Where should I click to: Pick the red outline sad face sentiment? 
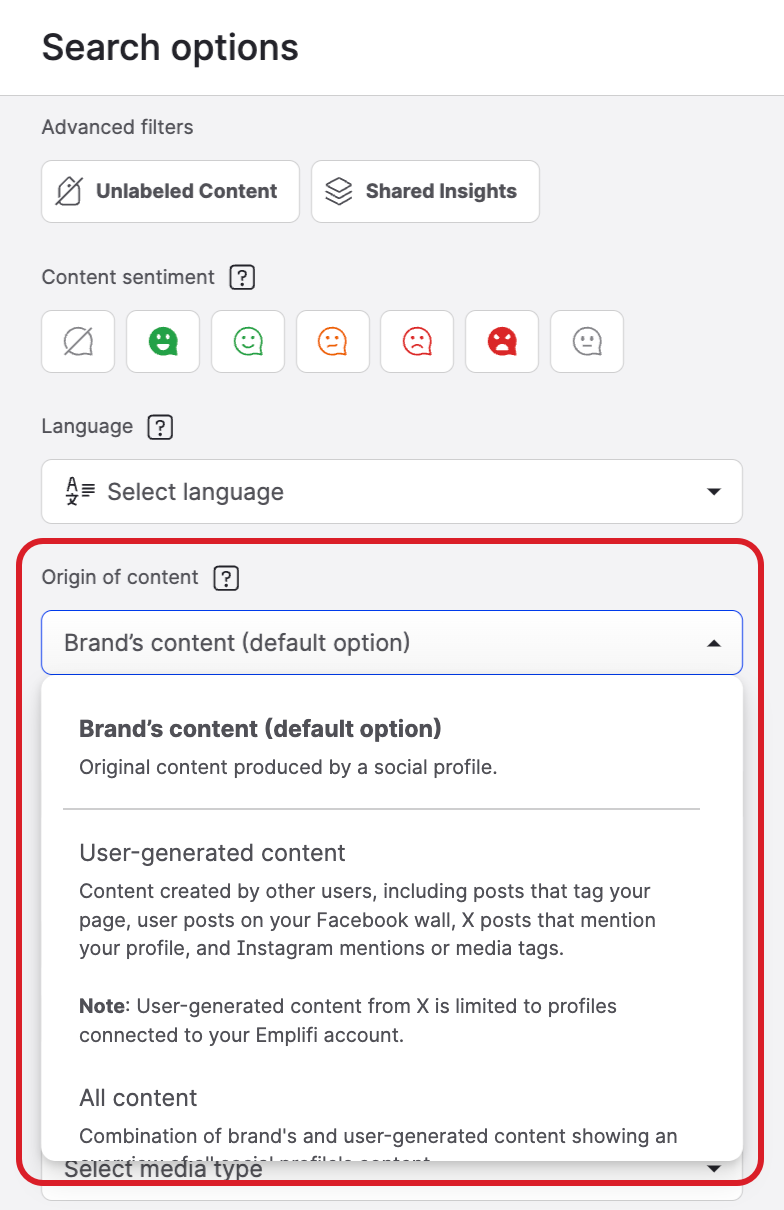coord(416,342)
